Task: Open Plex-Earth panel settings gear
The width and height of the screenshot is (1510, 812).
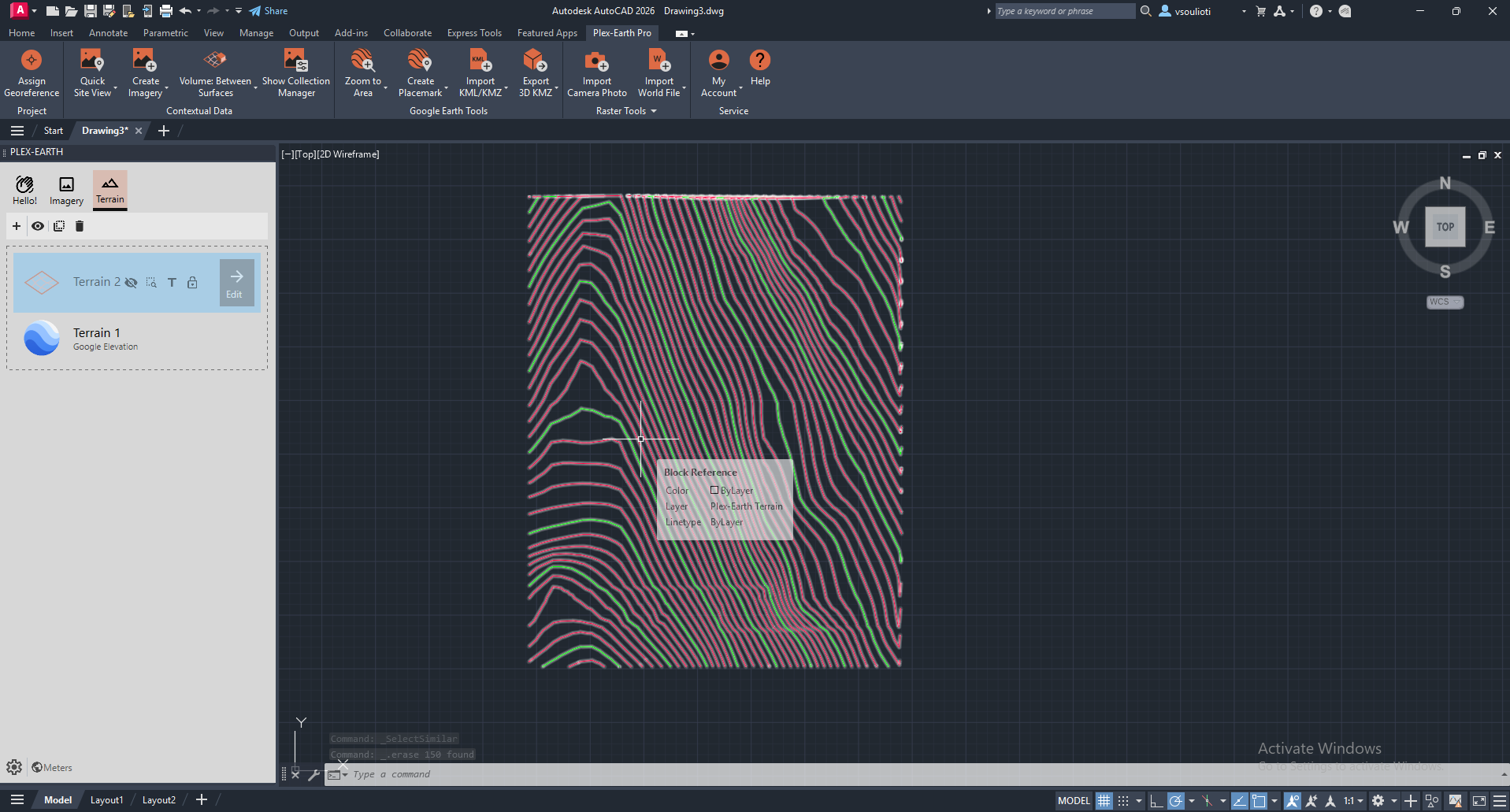Action: [14, 767]
